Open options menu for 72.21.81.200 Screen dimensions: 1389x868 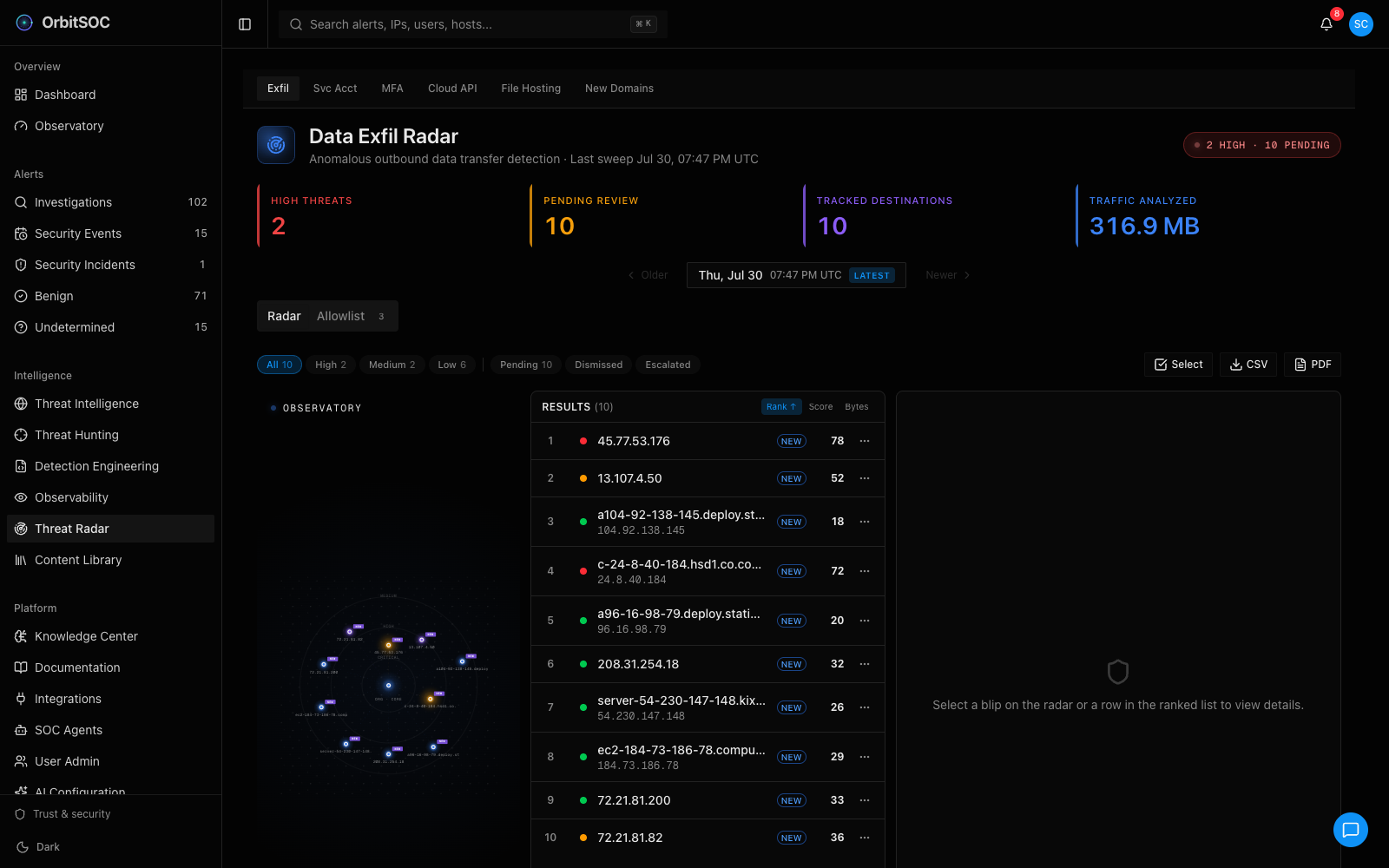(x=865, y=800)
